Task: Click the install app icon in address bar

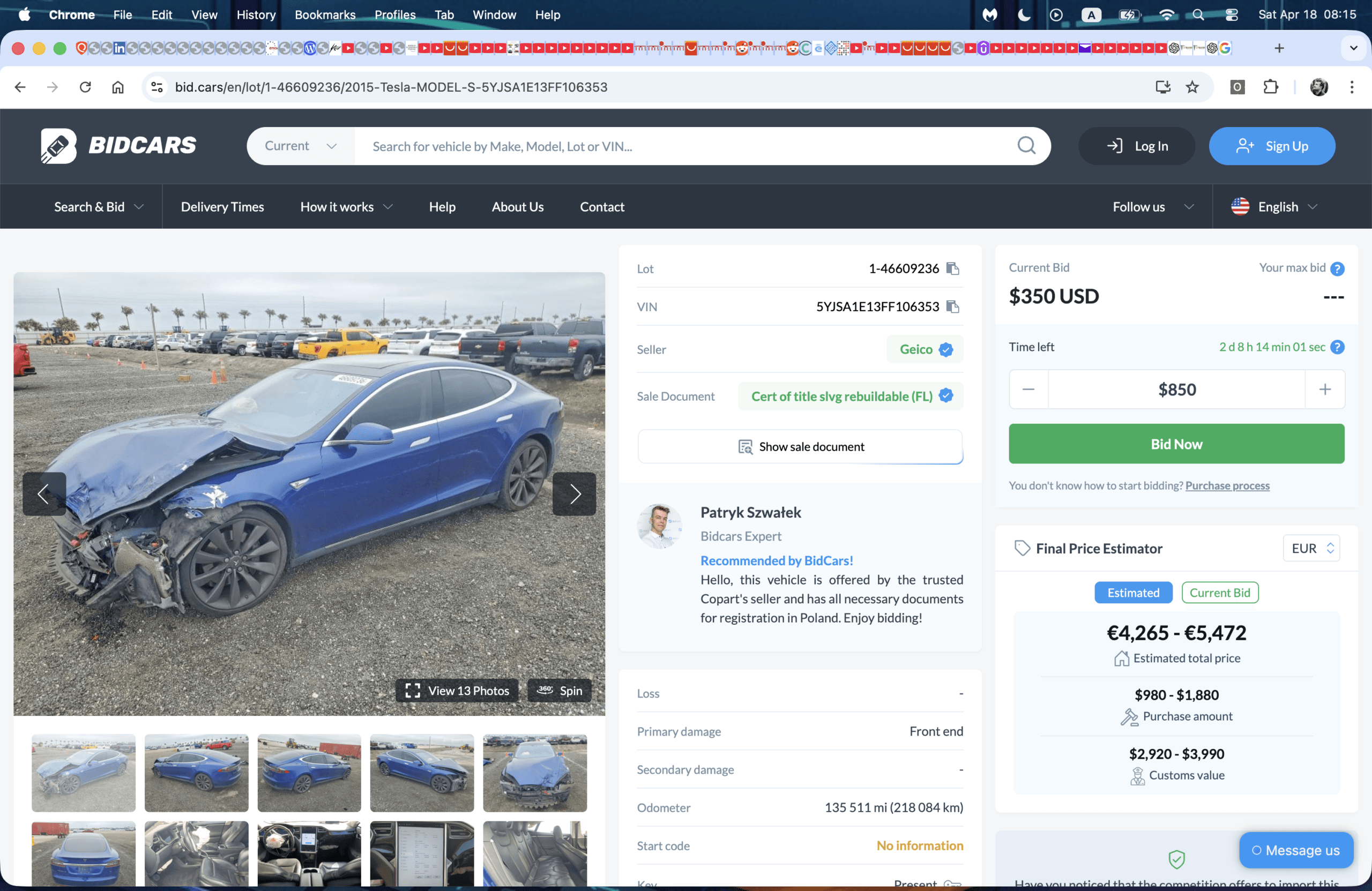Action: (1163, 87)
